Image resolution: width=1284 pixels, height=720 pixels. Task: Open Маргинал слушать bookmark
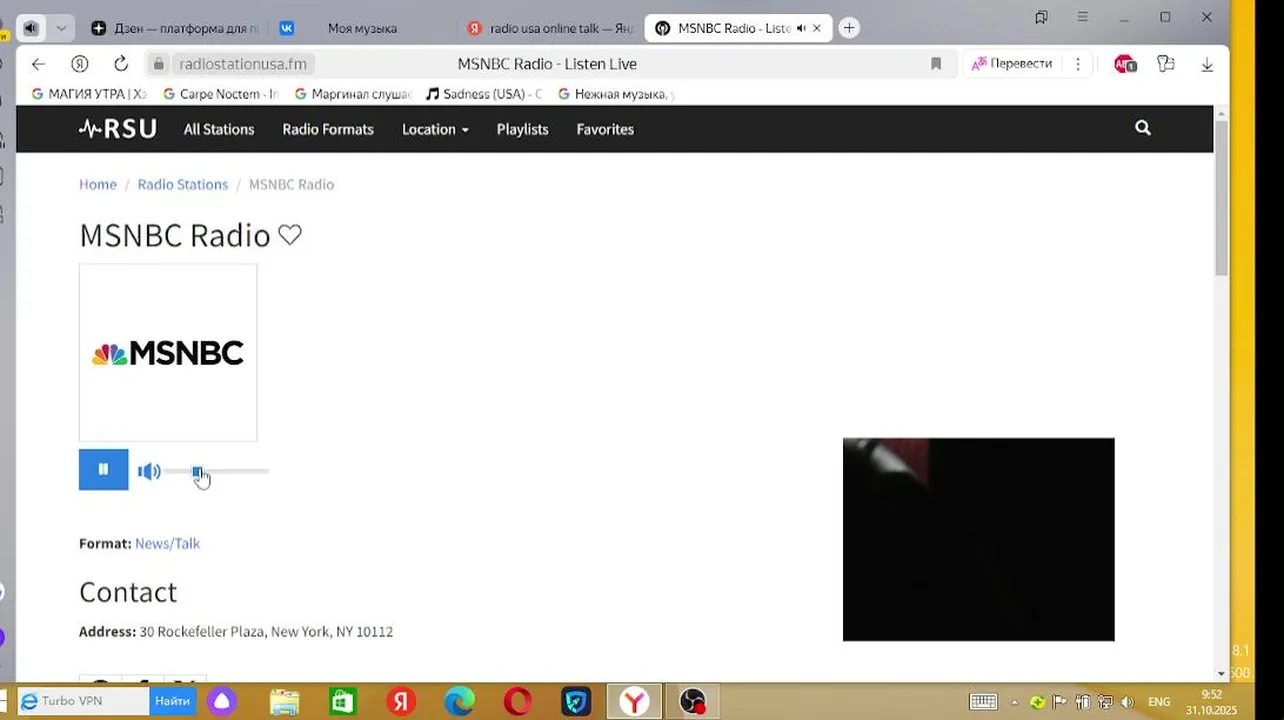(353, 94)
